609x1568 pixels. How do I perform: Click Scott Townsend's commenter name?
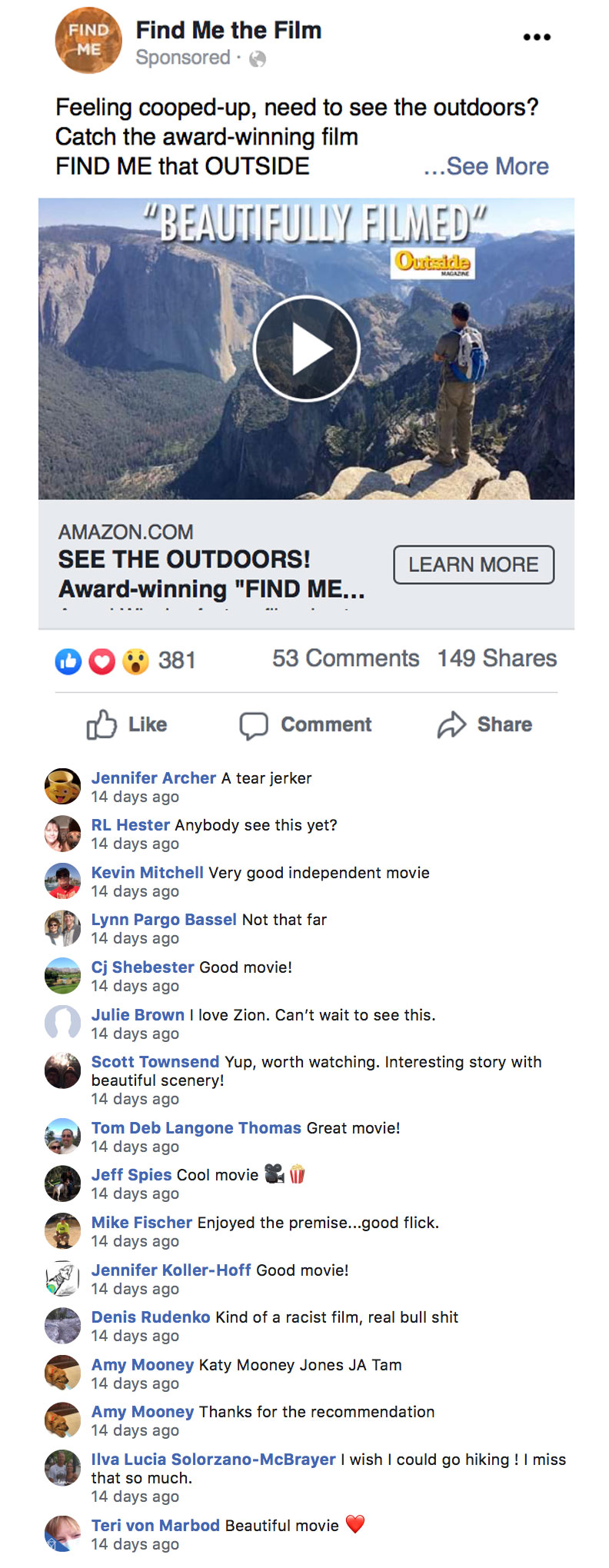click(x=155, y=1062)
